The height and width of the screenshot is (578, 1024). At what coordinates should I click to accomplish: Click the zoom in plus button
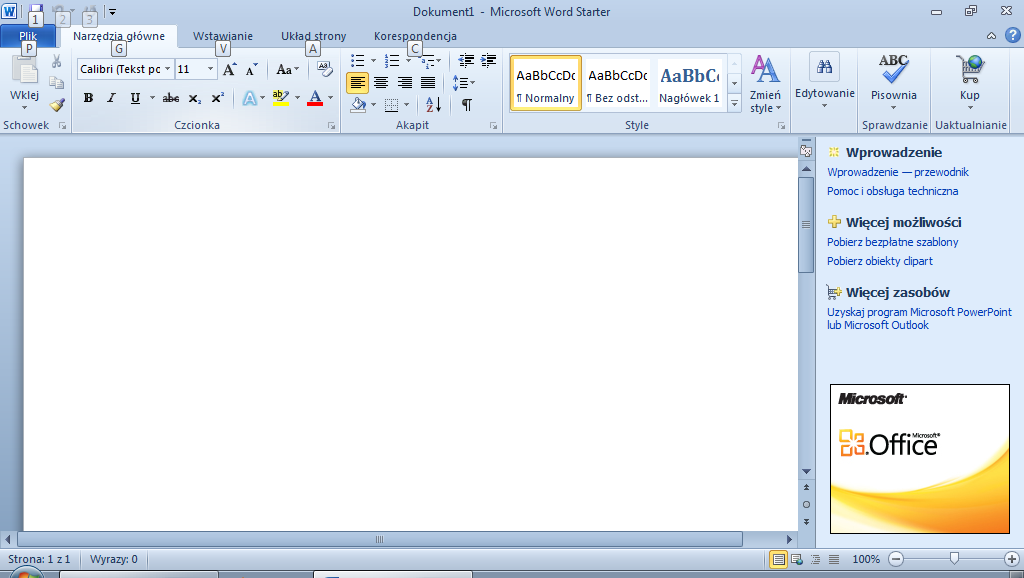pos(1012,559)
